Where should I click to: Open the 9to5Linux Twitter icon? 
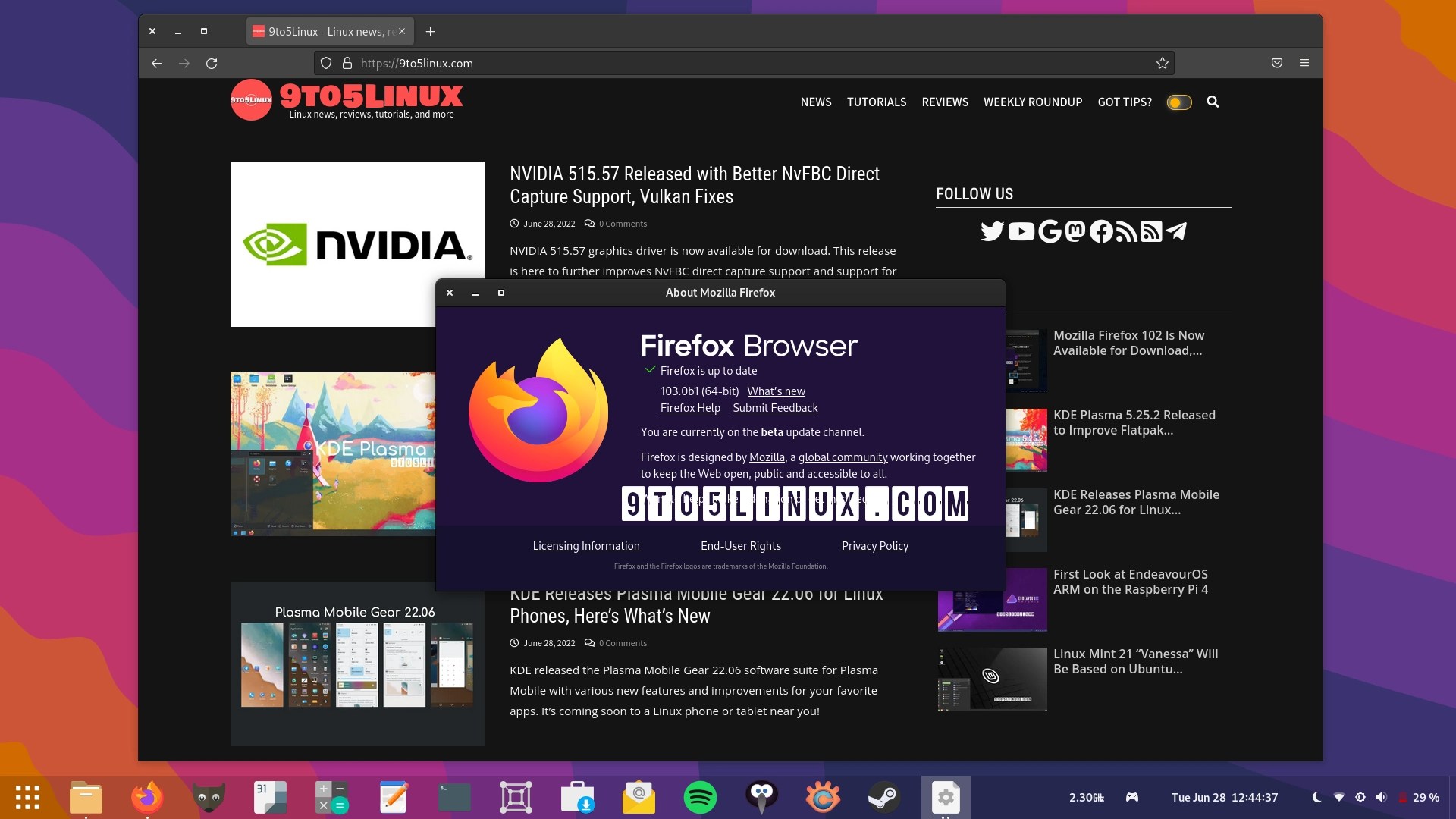991,231
